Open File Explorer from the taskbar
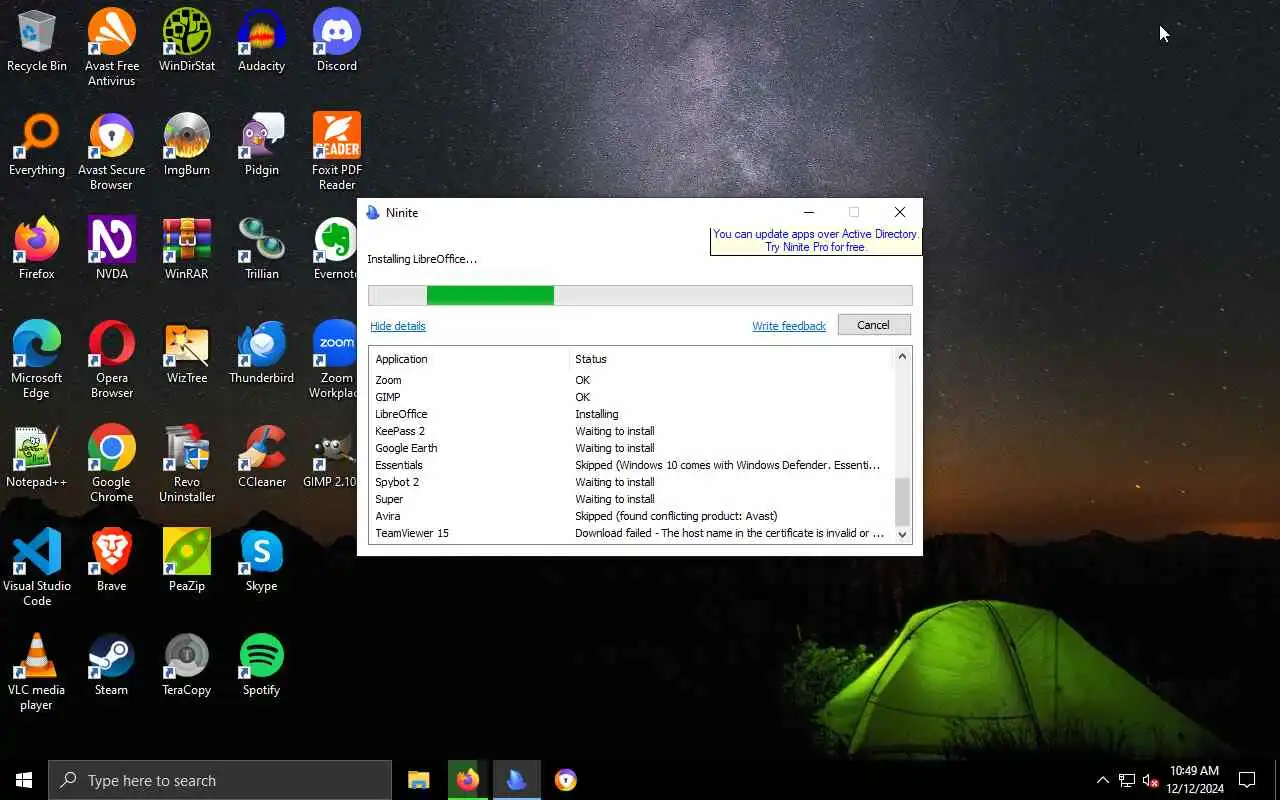The image size is (1280, 800). [419, 780]
